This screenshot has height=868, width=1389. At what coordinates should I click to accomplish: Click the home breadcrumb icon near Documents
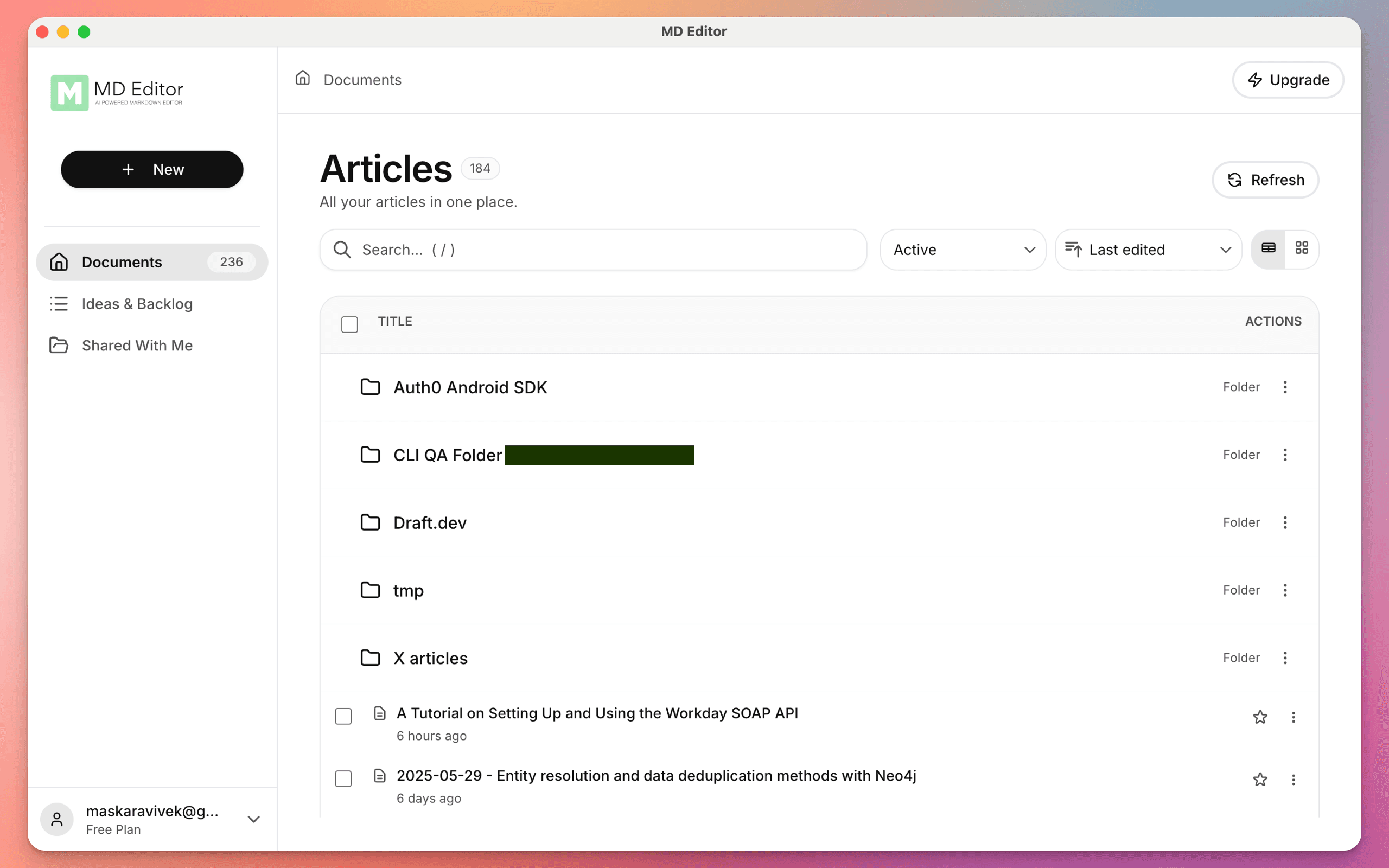click(x=303, y=78)
